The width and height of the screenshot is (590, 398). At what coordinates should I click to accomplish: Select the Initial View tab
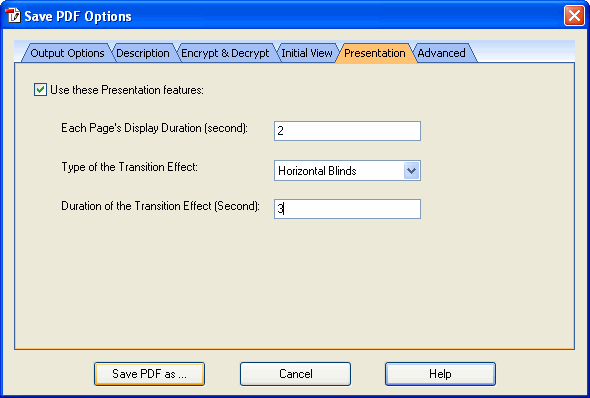(x=307, y=53)
